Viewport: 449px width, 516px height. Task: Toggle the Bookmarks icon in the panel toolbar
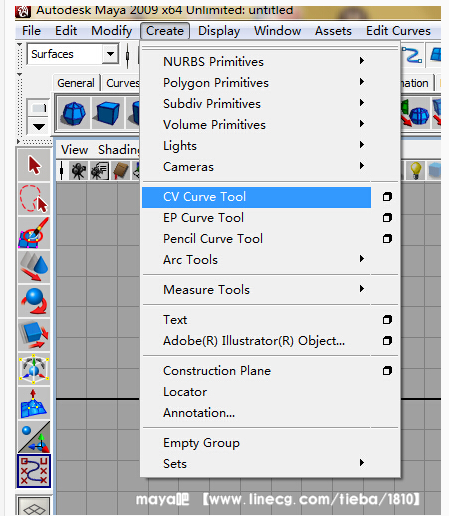121,171
